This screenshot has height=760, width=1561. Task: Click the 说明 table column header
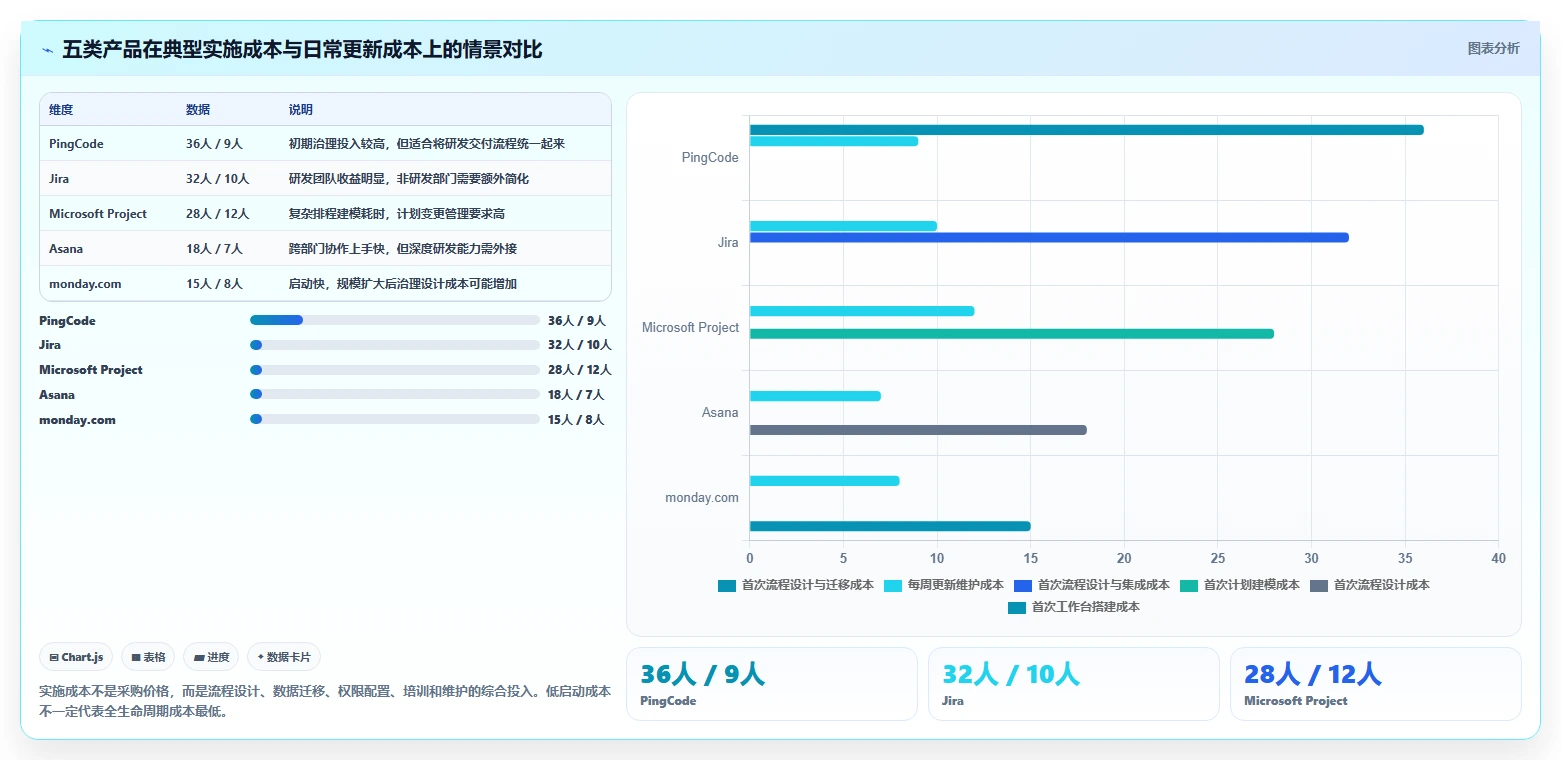click(301, 110)
